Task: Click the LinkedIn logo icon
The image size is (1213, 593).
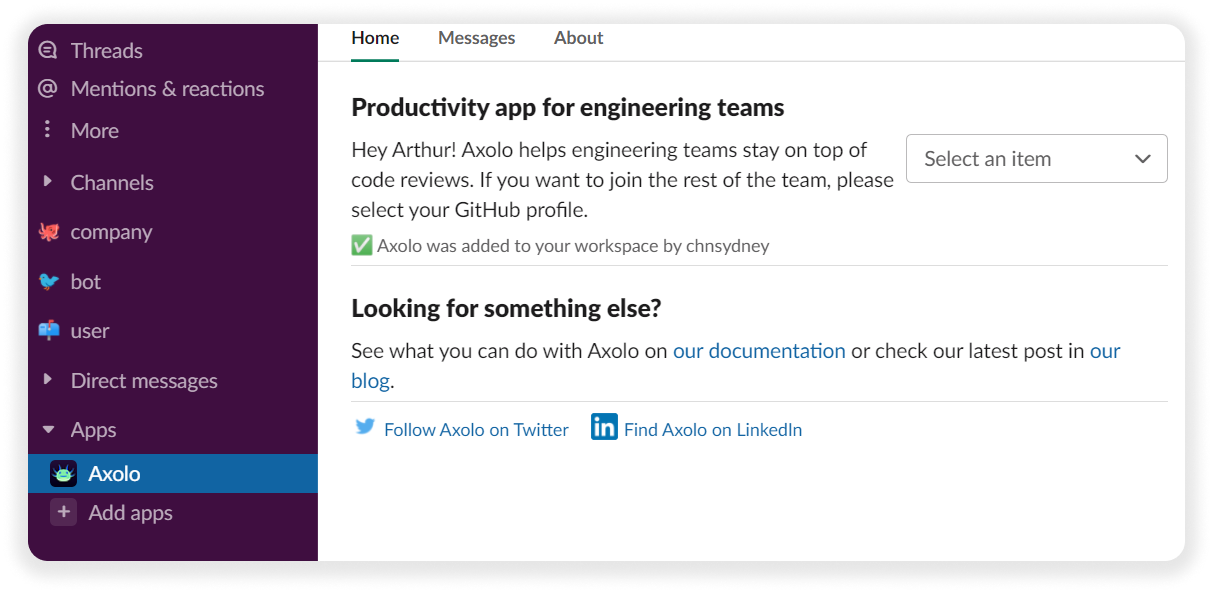Action: 604,427
